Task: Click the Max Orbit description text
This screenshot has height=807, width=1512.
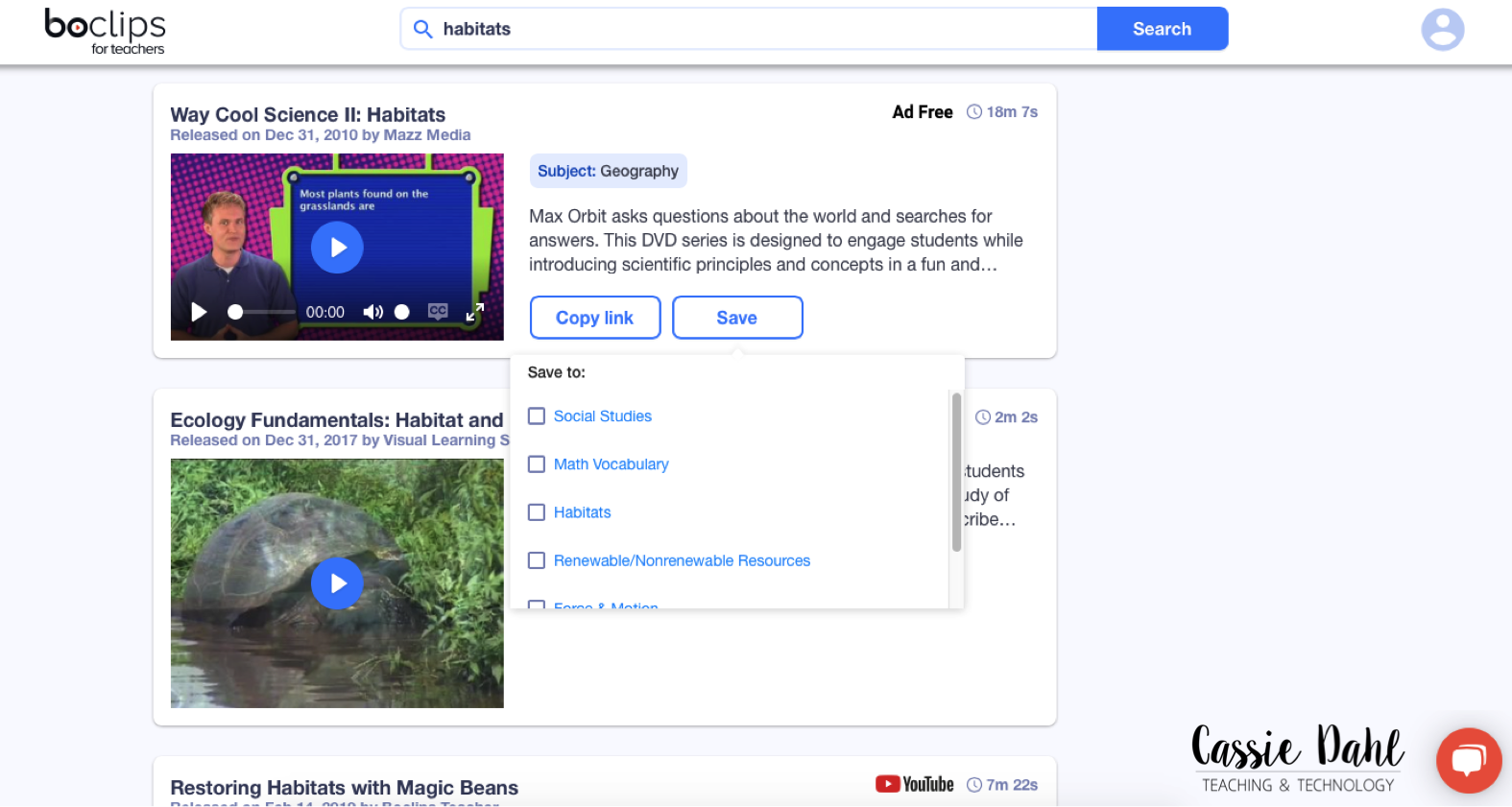Action: pyautogui.click(x=776, y=241)
